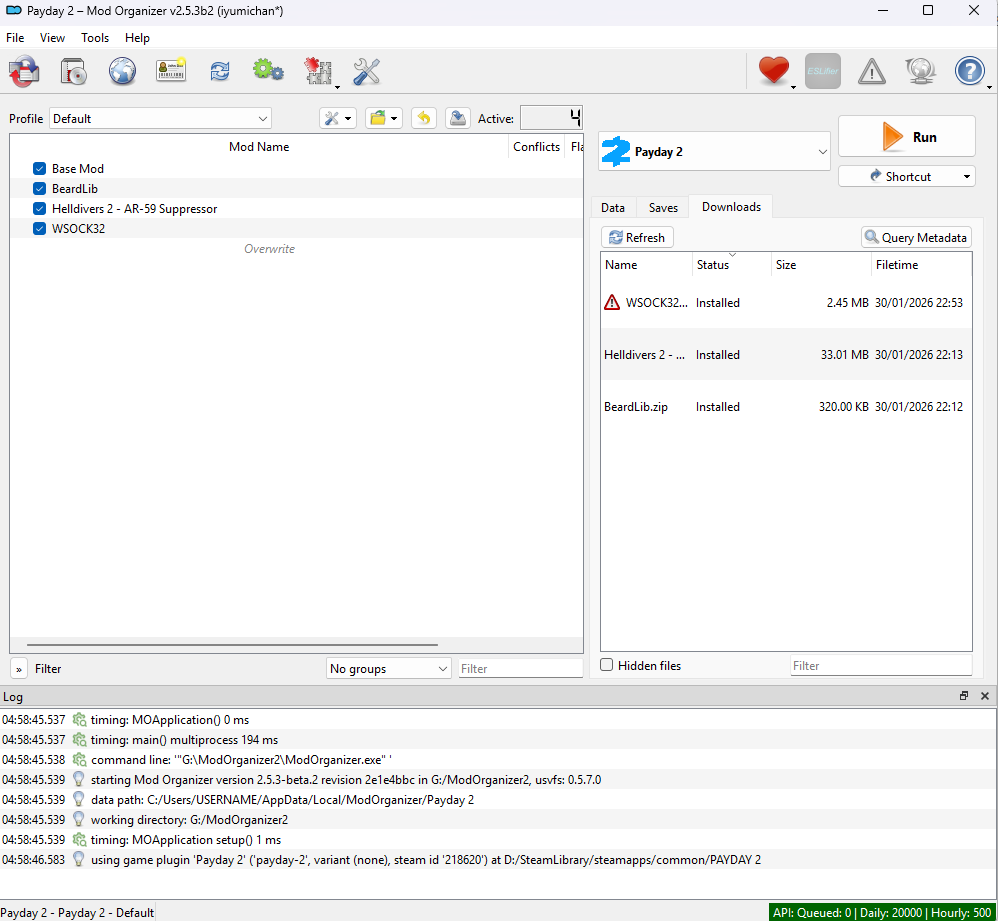Open the Payday 2 executable dropdown
The height and width of the screenshot is (921, 998).
tap(715, 152)
